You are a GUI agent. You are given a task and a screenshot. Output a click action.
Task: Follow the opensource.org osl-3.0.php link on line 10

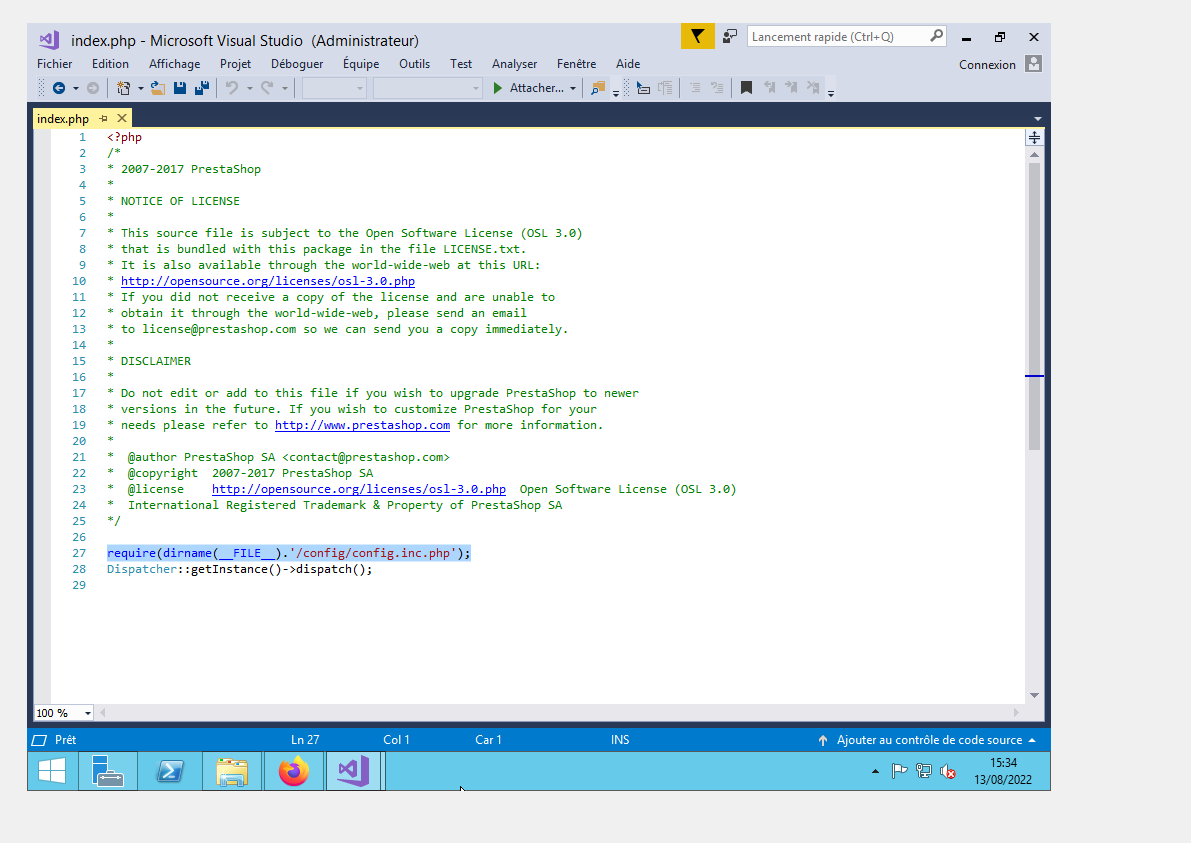click(x=267, y=281)
